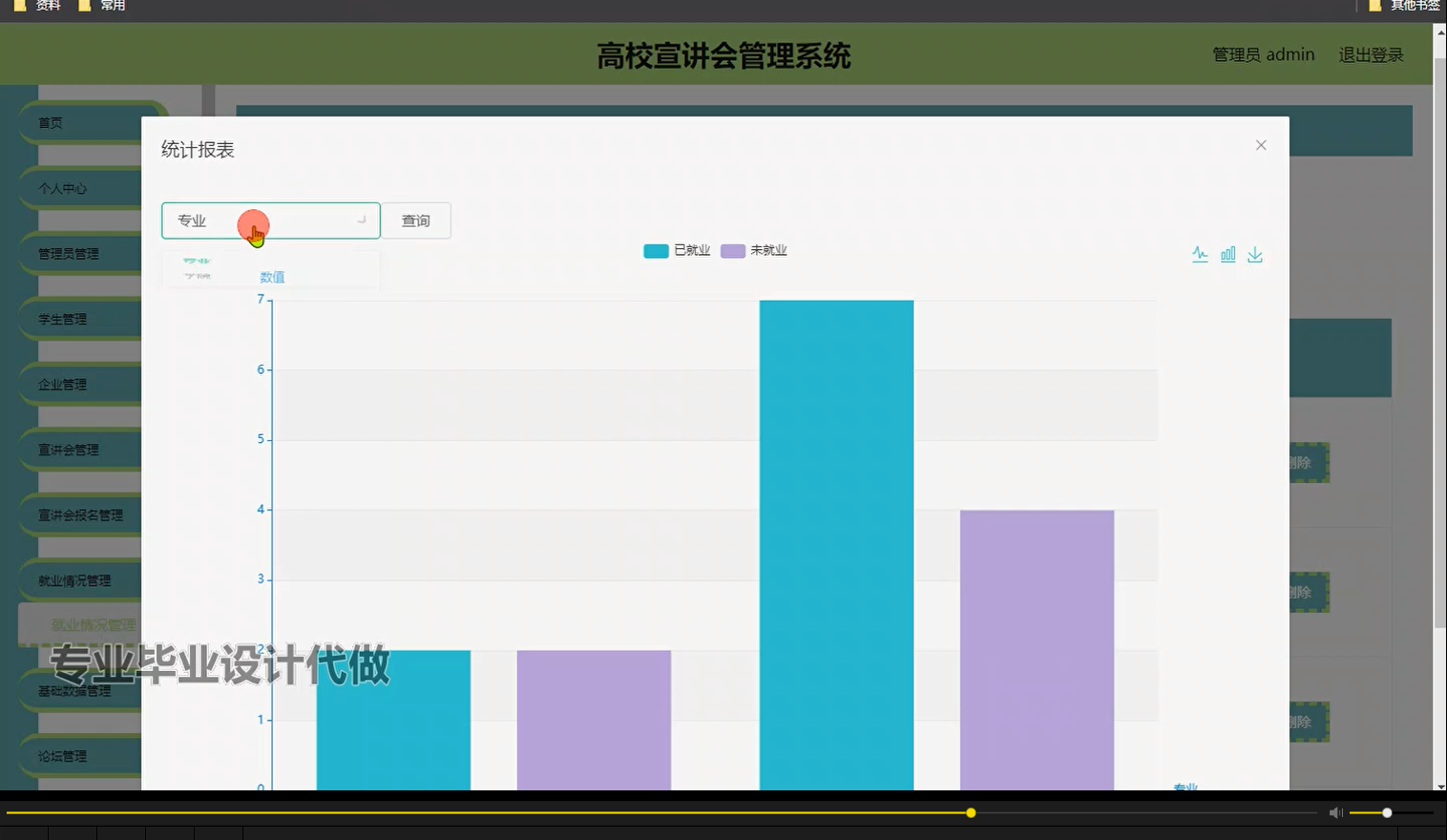The width and height of the screenshot is (1447, 840).
Task: Switch chart to line view
Action: coord(1200,254)
